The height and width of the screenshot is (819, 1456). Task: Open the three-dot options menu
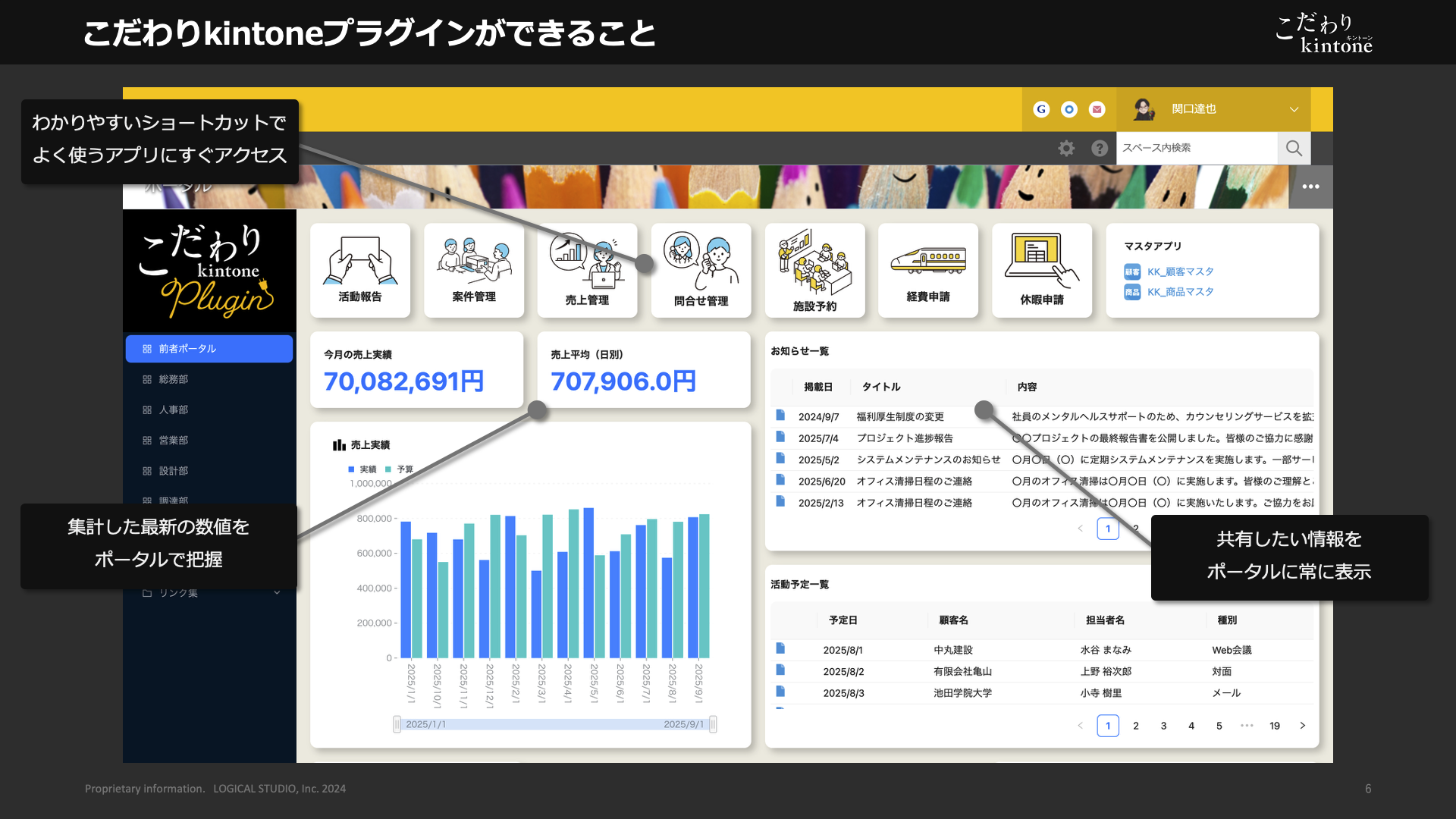[x=1311, y=187]
